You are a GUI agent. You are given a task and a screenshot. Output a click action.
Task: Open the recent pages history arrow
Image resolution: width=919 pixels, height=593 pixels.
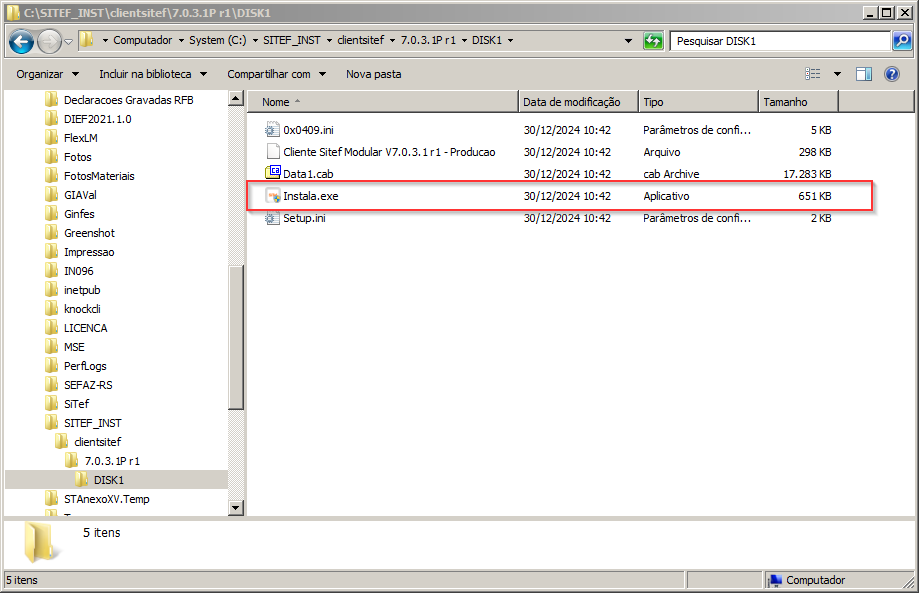(69, 42)
